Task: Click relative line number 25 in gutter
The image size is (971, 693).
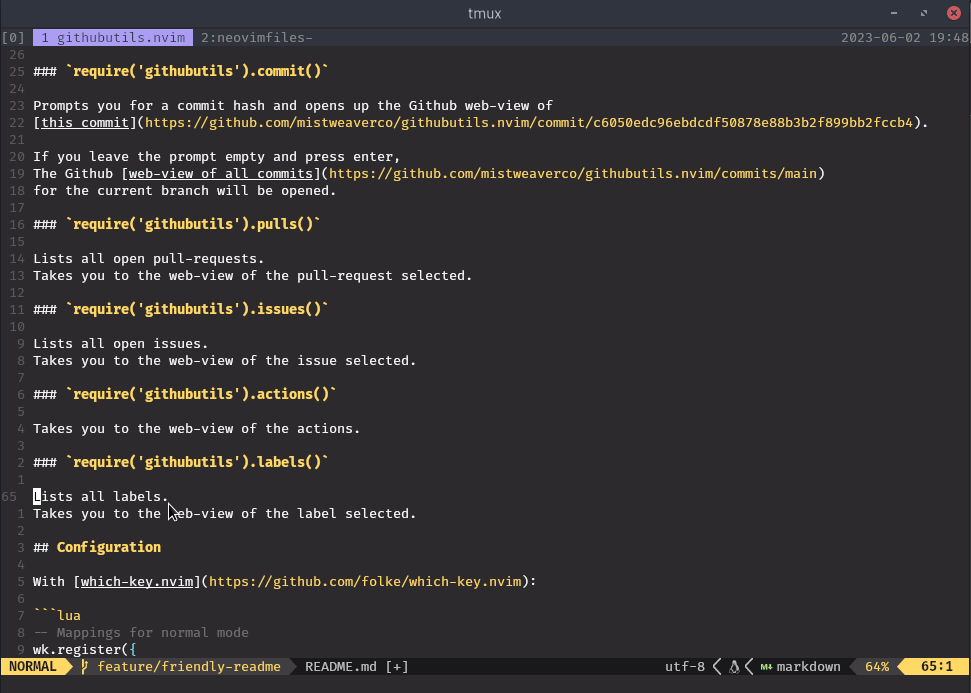Action: 17,71
